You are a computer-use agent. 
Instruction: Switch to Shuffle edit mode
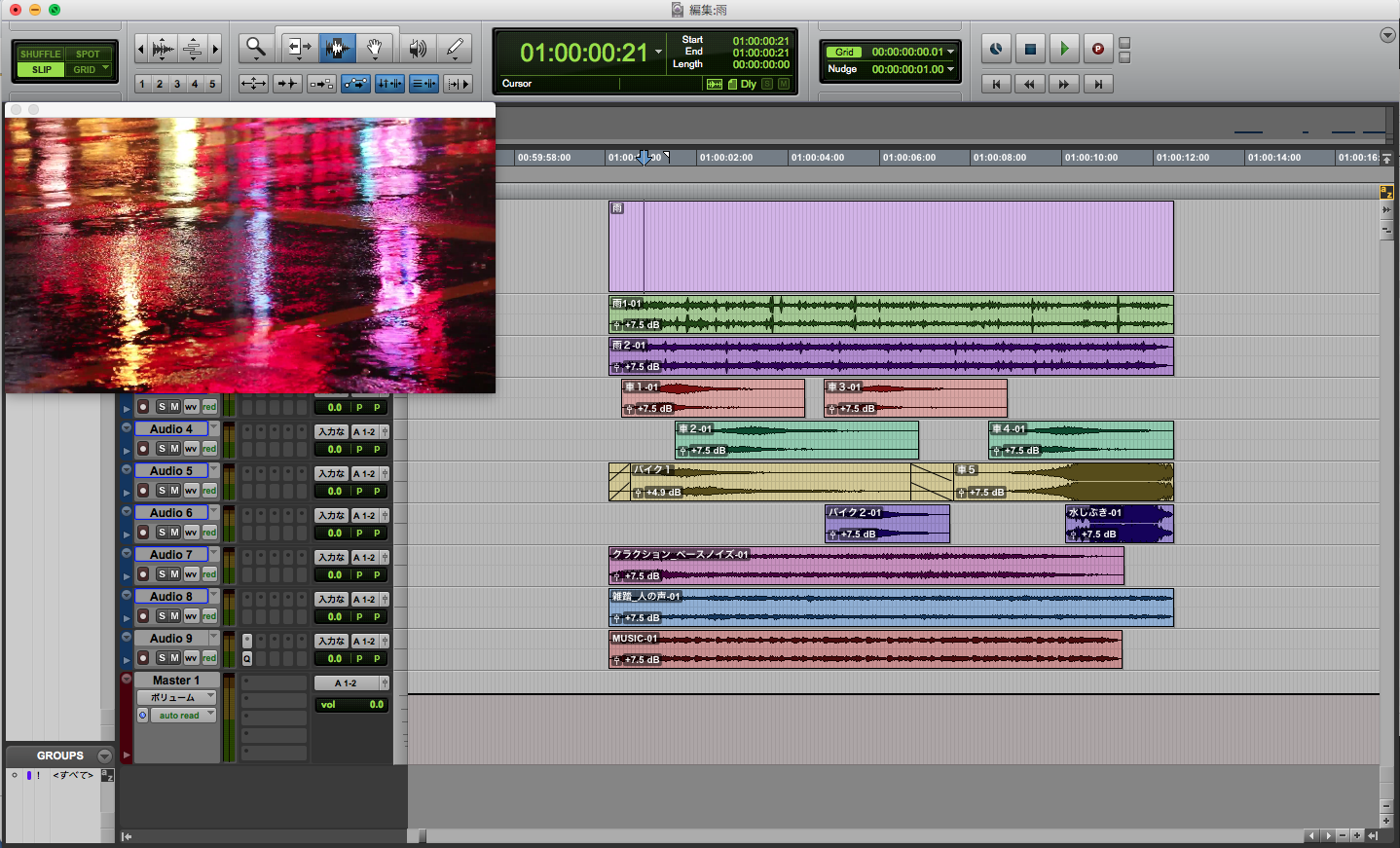[40, 54]
